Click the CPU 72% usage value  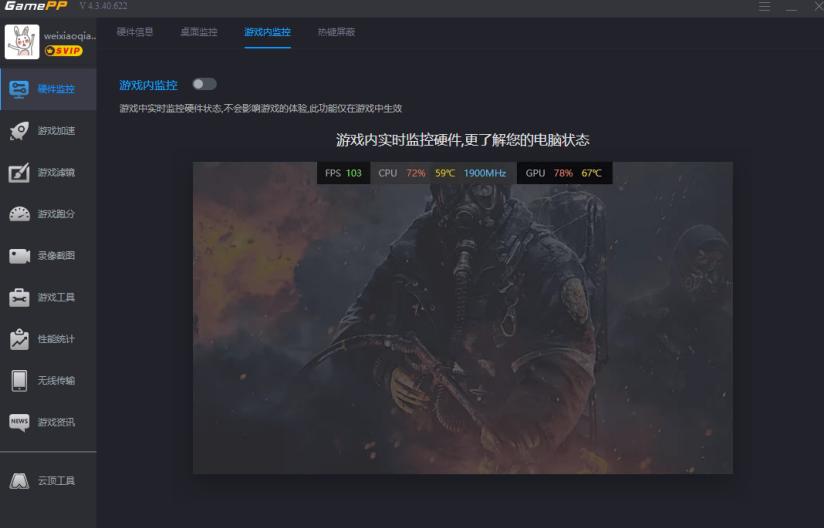click(416, 173)
